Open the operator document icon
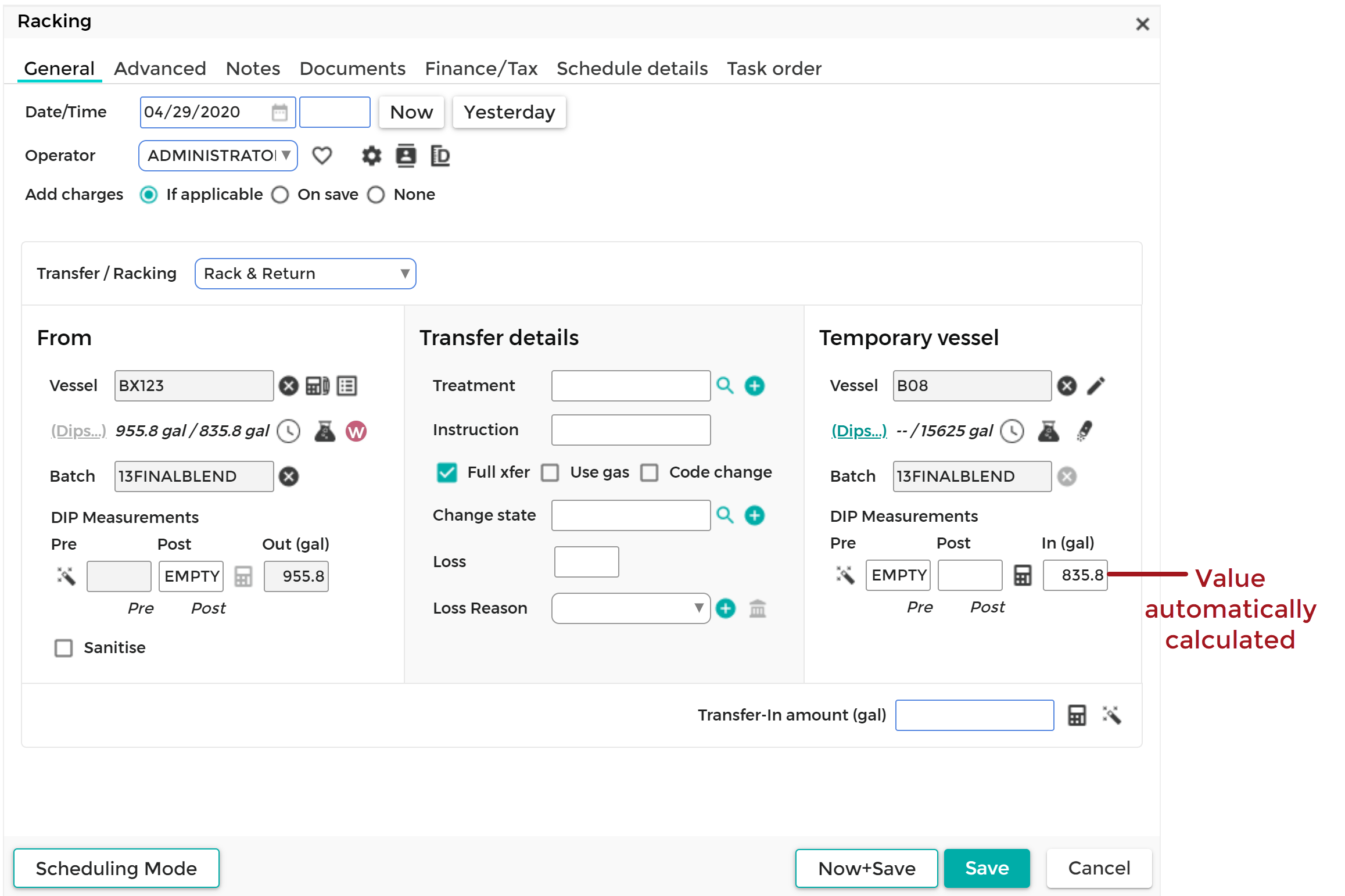 tap(440, 156)
